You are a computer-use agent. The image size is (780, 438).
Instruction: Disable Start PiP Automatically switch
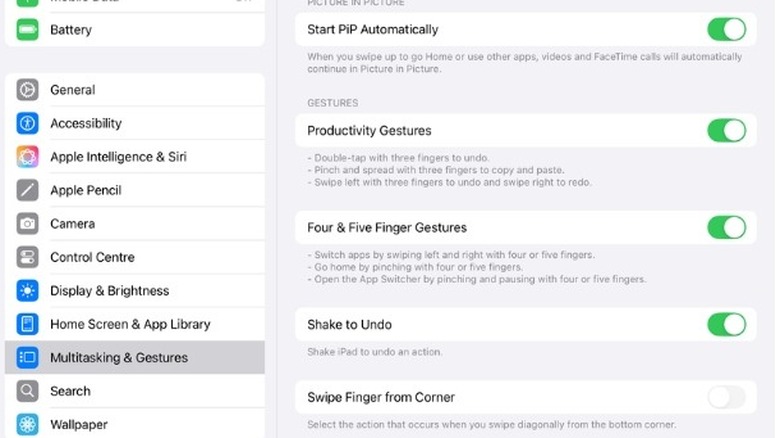[726, 29]
